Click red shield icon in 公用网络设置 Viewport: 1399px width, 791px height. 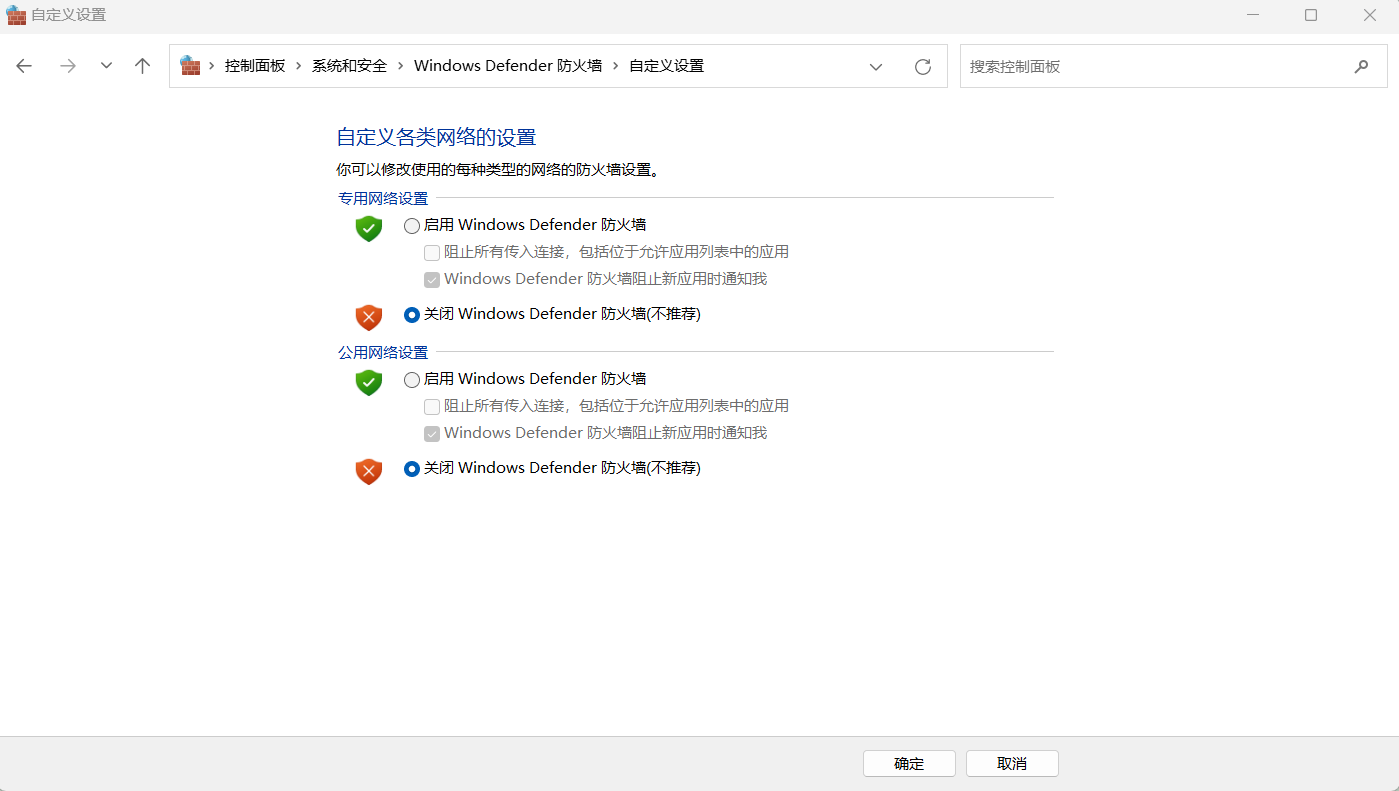click(369, 471)
